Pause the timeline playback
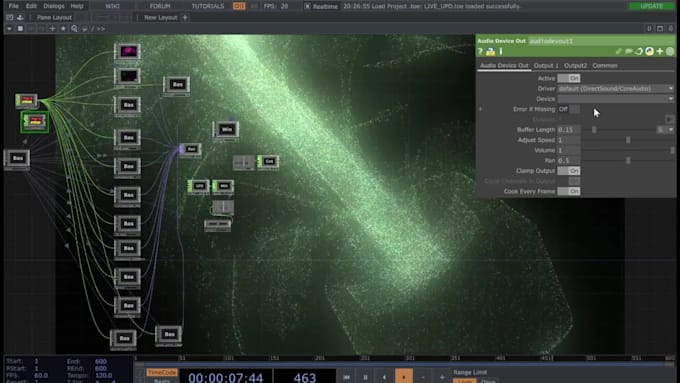Viewport: 680px width, 383px height. (x=366, y=377)
